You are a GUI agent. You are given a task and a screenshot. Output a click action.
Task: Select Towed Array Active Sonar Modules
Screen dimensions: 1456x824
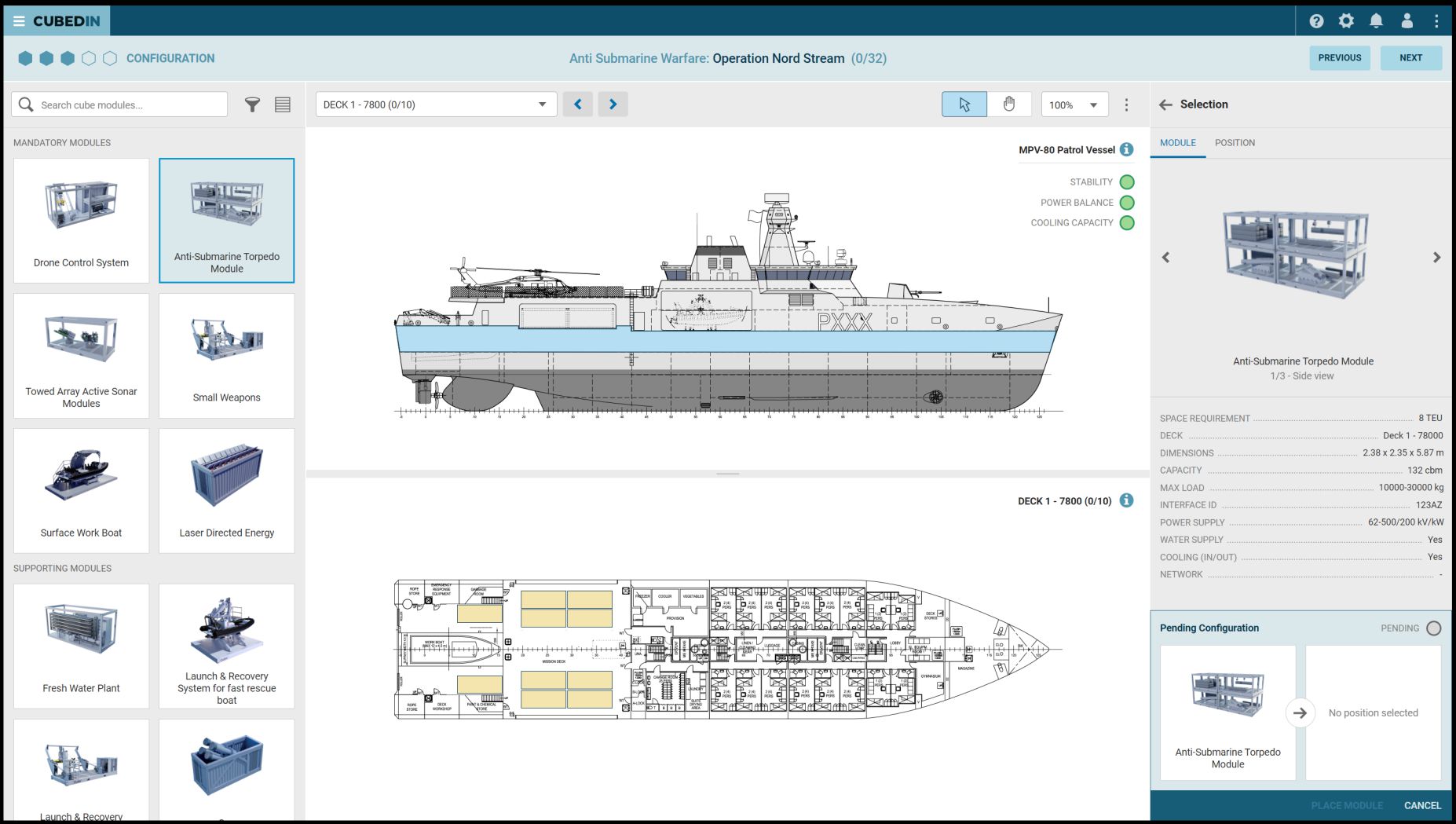click(x=81, y=356)
